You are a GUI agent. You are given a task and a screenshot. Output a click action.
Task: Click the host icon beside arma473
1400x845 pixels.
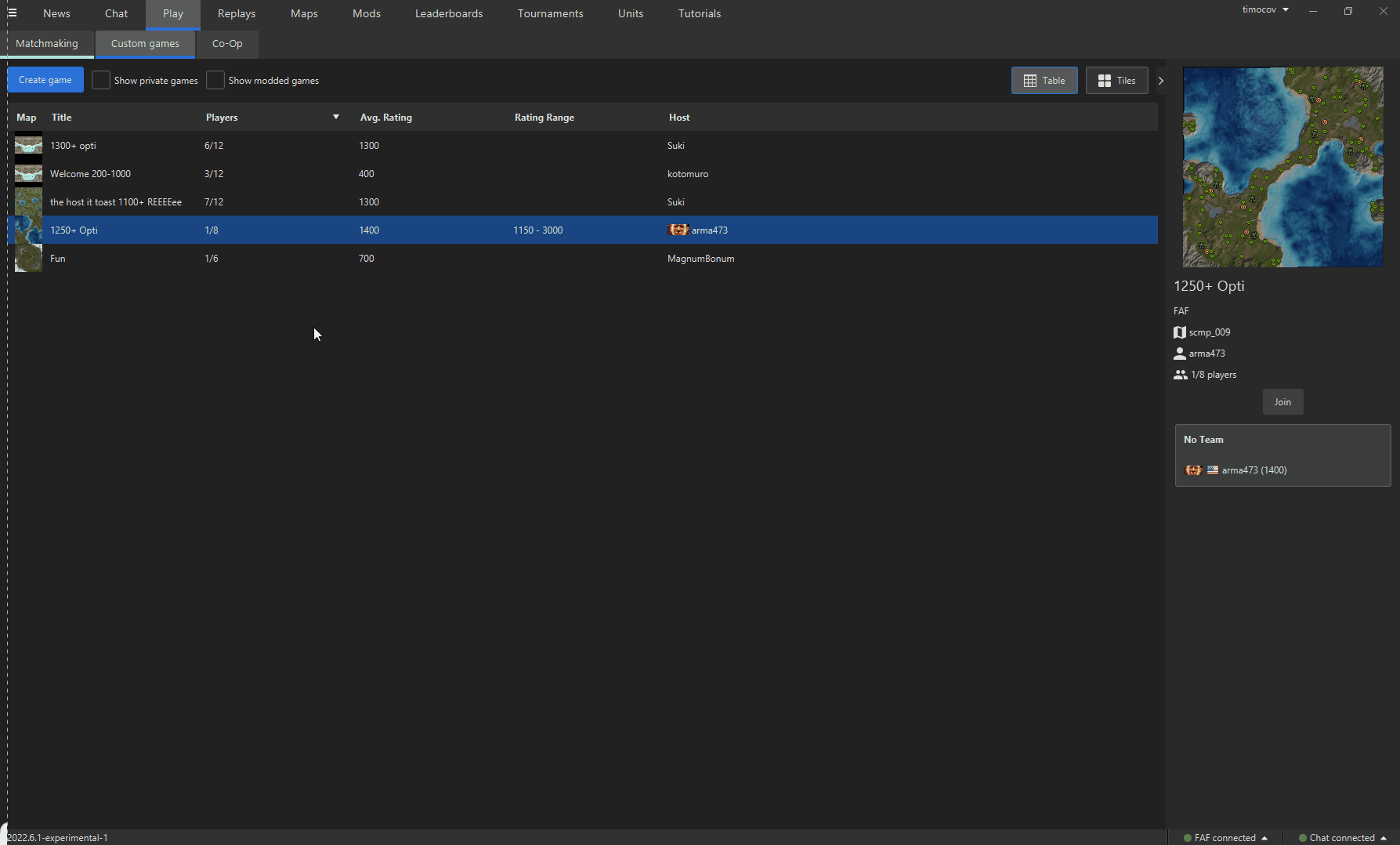[x=1180, y=353]
